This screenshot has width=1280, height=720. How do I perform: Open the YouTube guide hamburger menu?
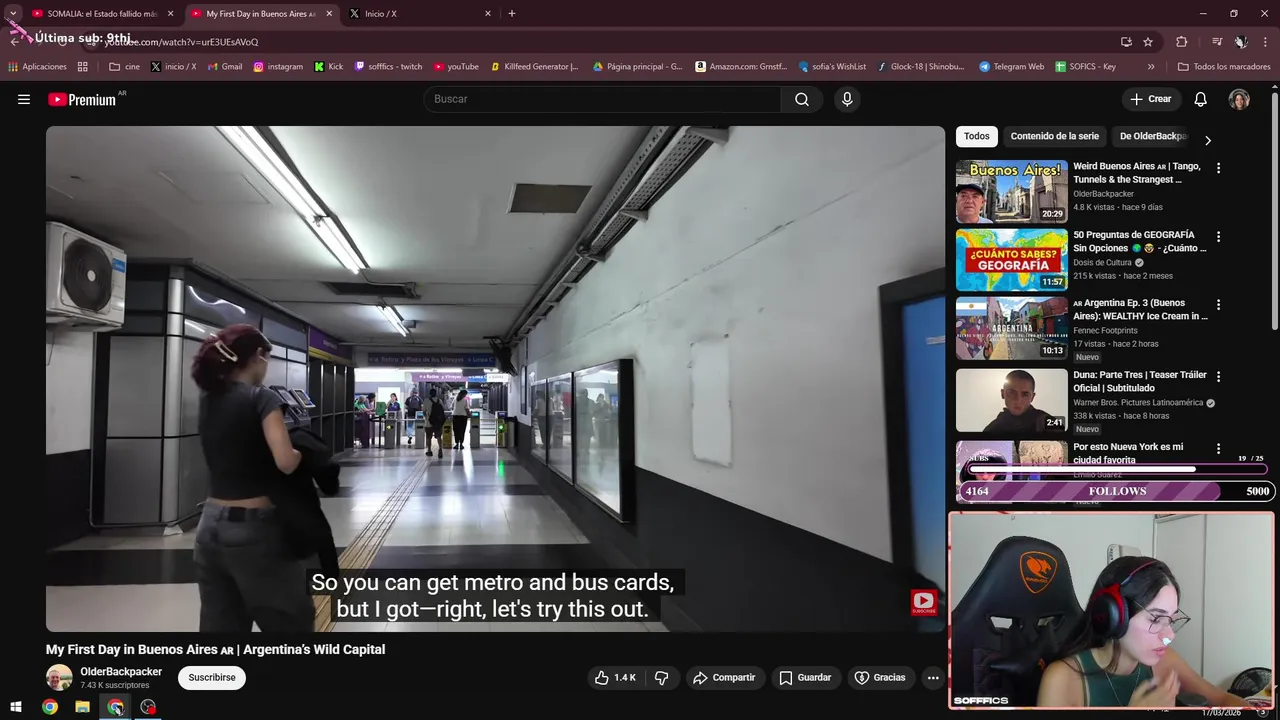pos(24,99)
